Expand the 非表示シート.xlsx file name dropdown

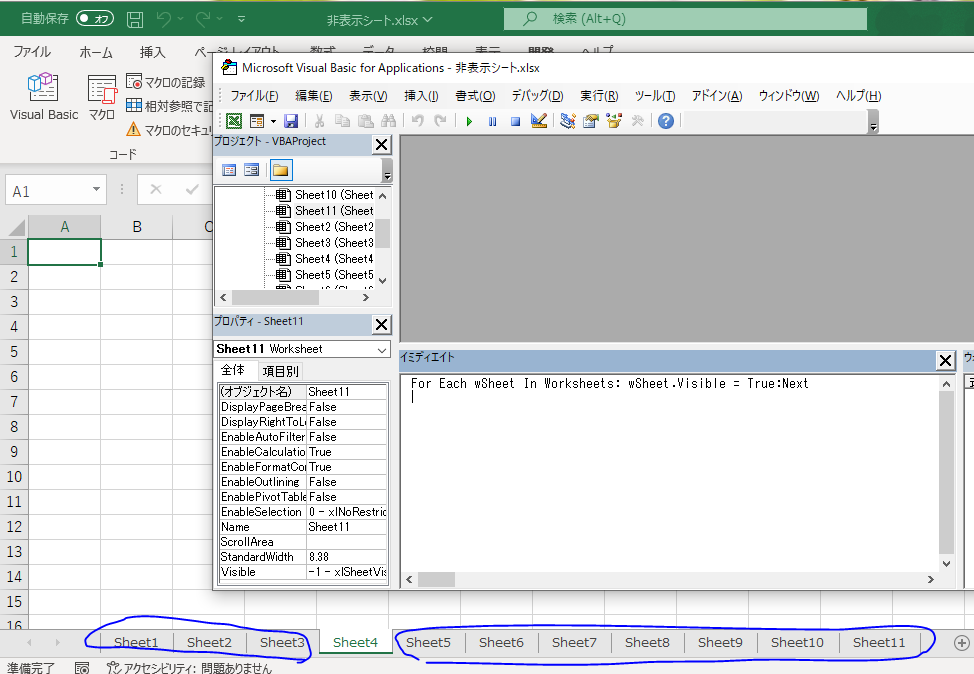[x=428, y=19]
